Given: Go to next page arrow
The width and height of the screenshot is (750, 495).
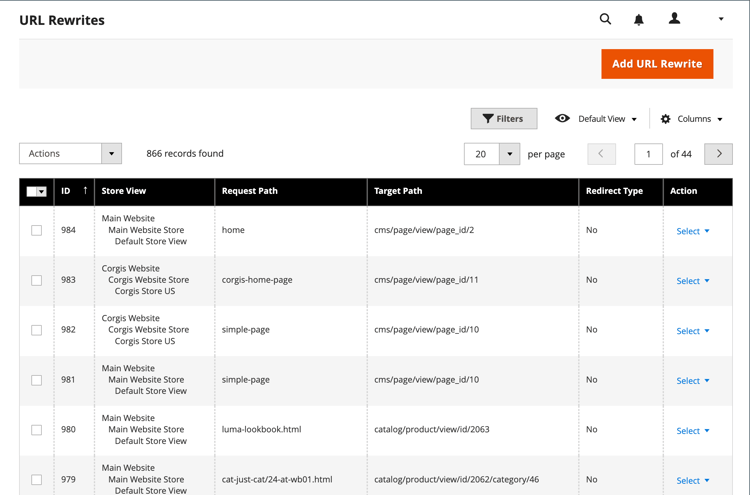Looking at the screenshot, I should [718, 154].
